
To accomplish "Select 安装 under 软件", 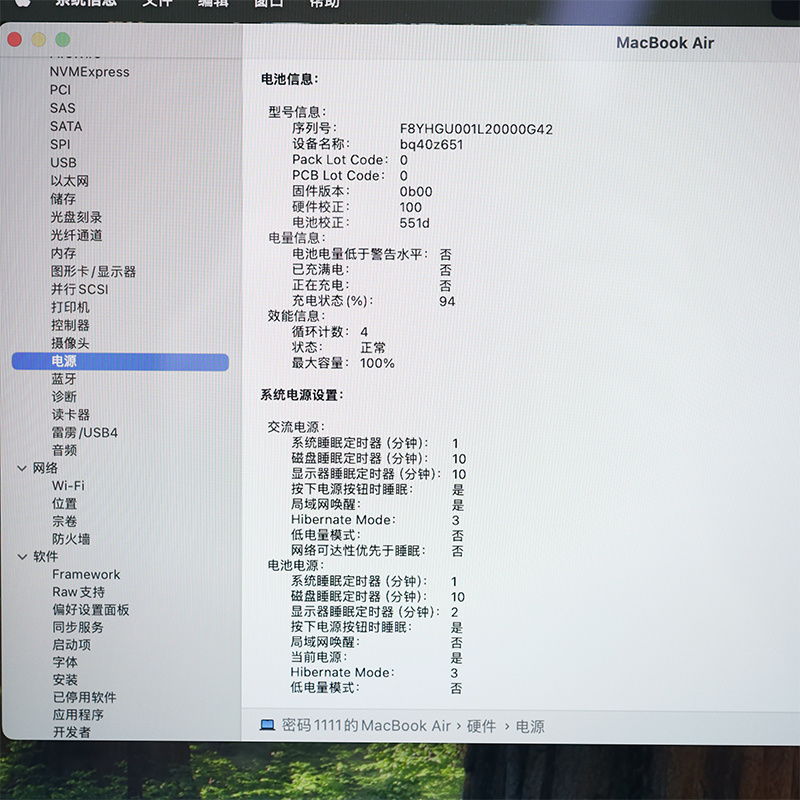I will (65, 680).
